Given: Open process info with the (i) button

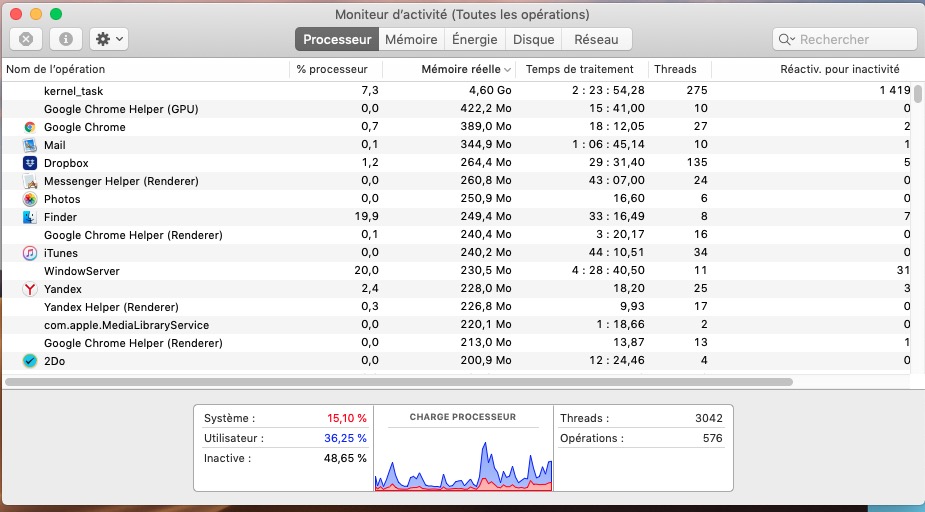Looking at the screenshot, I should click(x=65, y=40).
